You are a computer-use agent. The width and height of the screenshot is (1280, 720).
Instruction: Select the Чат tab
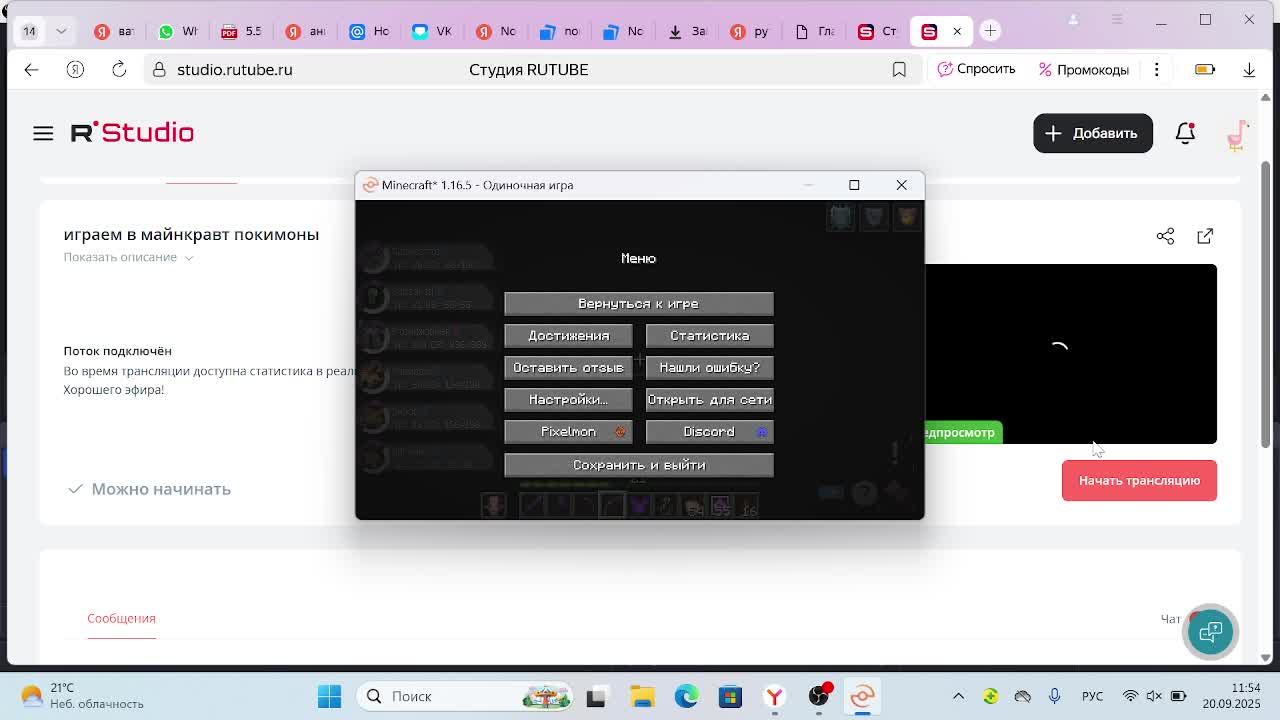(x=1171, y=618)
